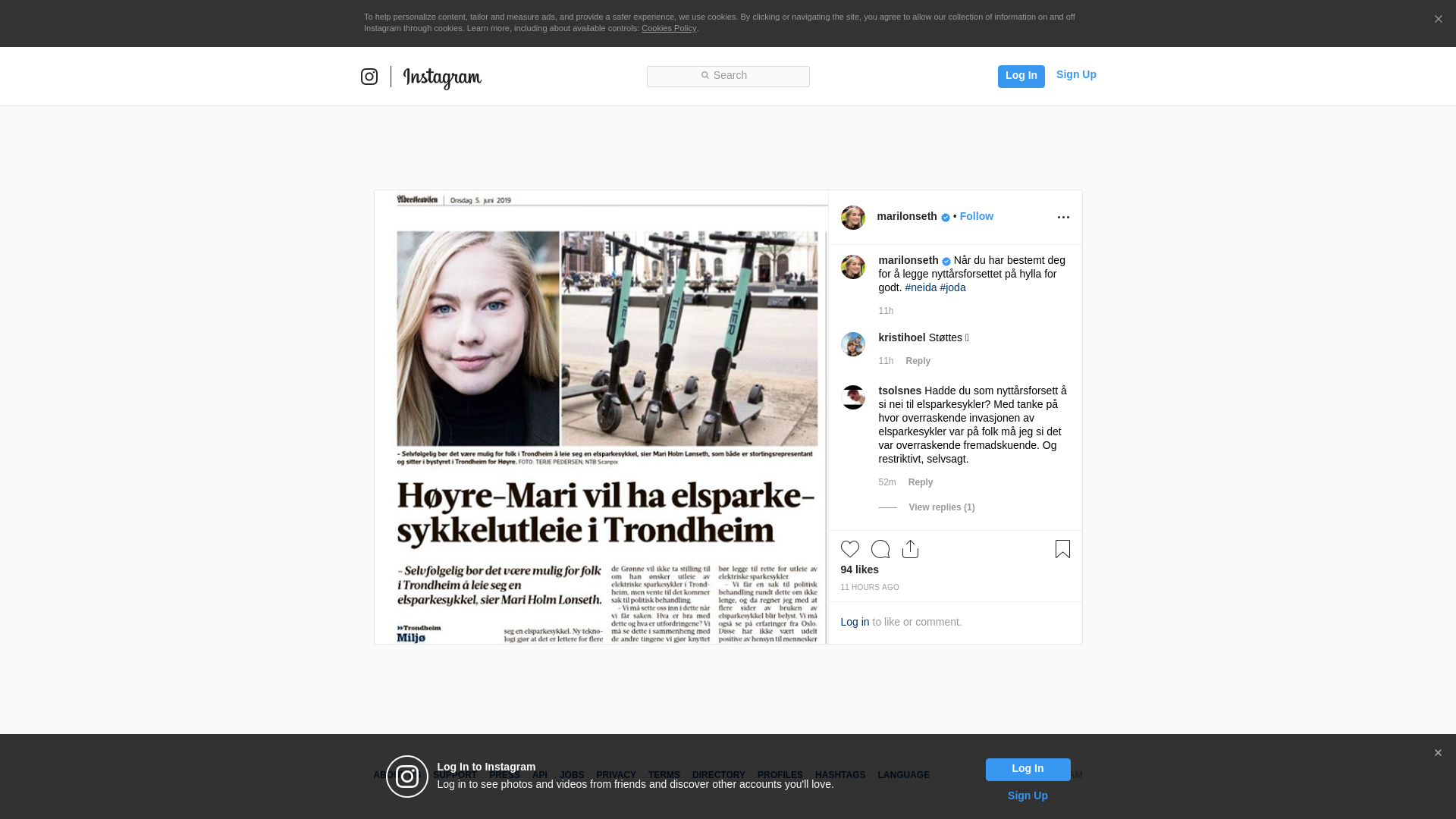
Task: Dismiss the cookie notice banner
Action: point(1438,20)
